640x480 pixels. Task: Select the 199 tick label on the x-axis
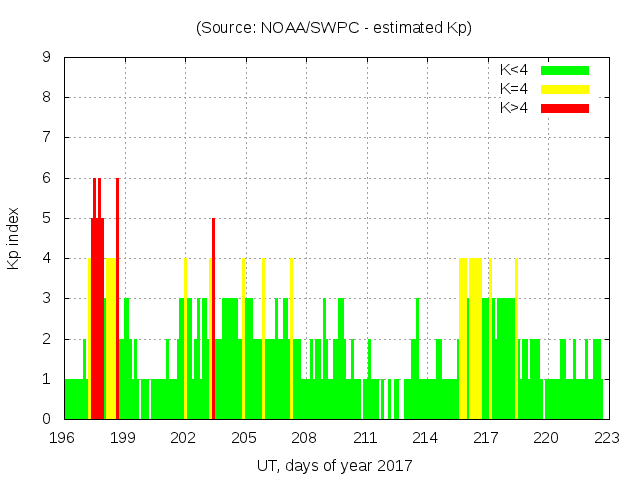[124, 438]
